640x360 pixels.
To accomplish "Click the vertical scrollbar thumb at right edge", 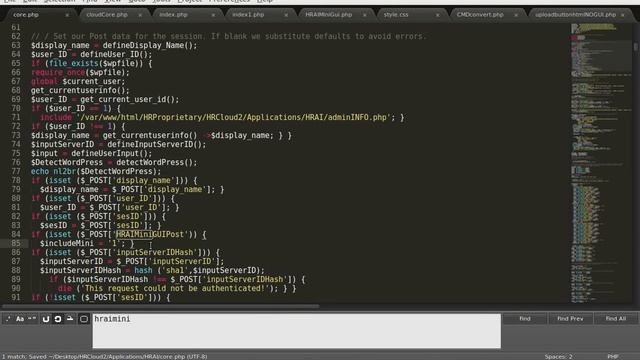I will (636, 47).
